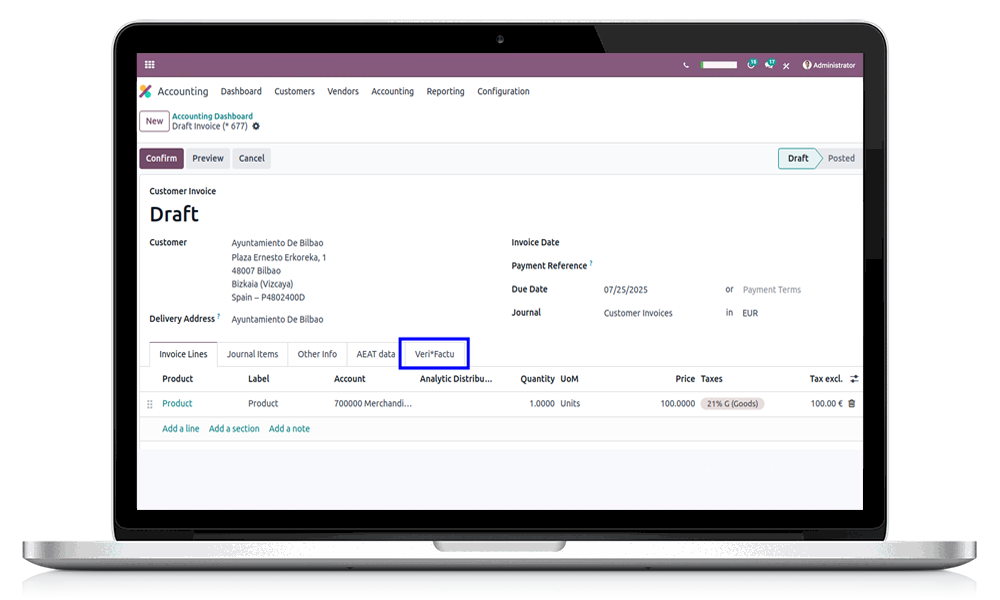Open the Reporting menu
Screen dimensions: 1000x600
(x=445, y=91)
